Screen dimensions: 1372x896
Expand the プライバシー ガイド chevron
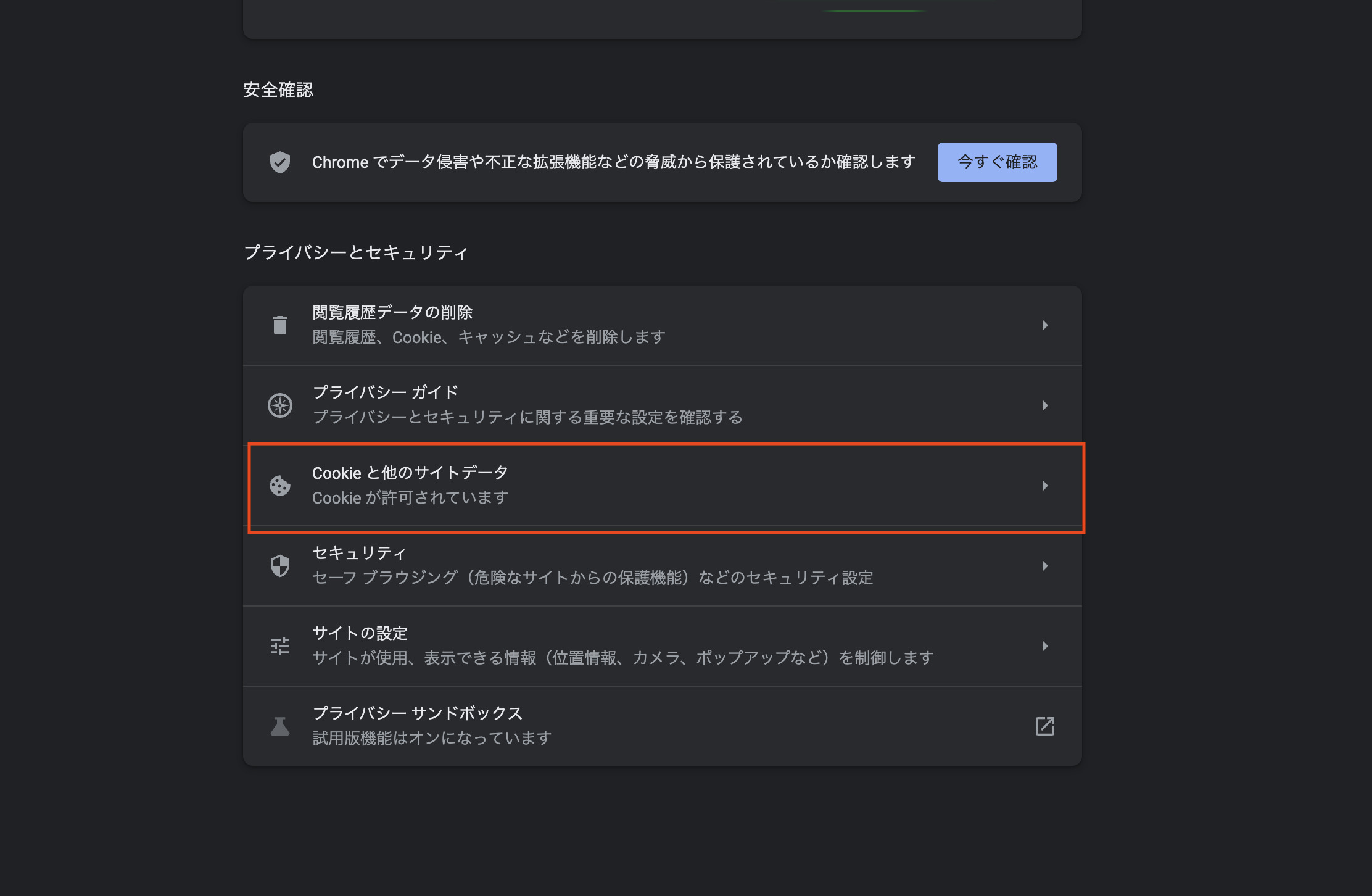point(1045,405)
